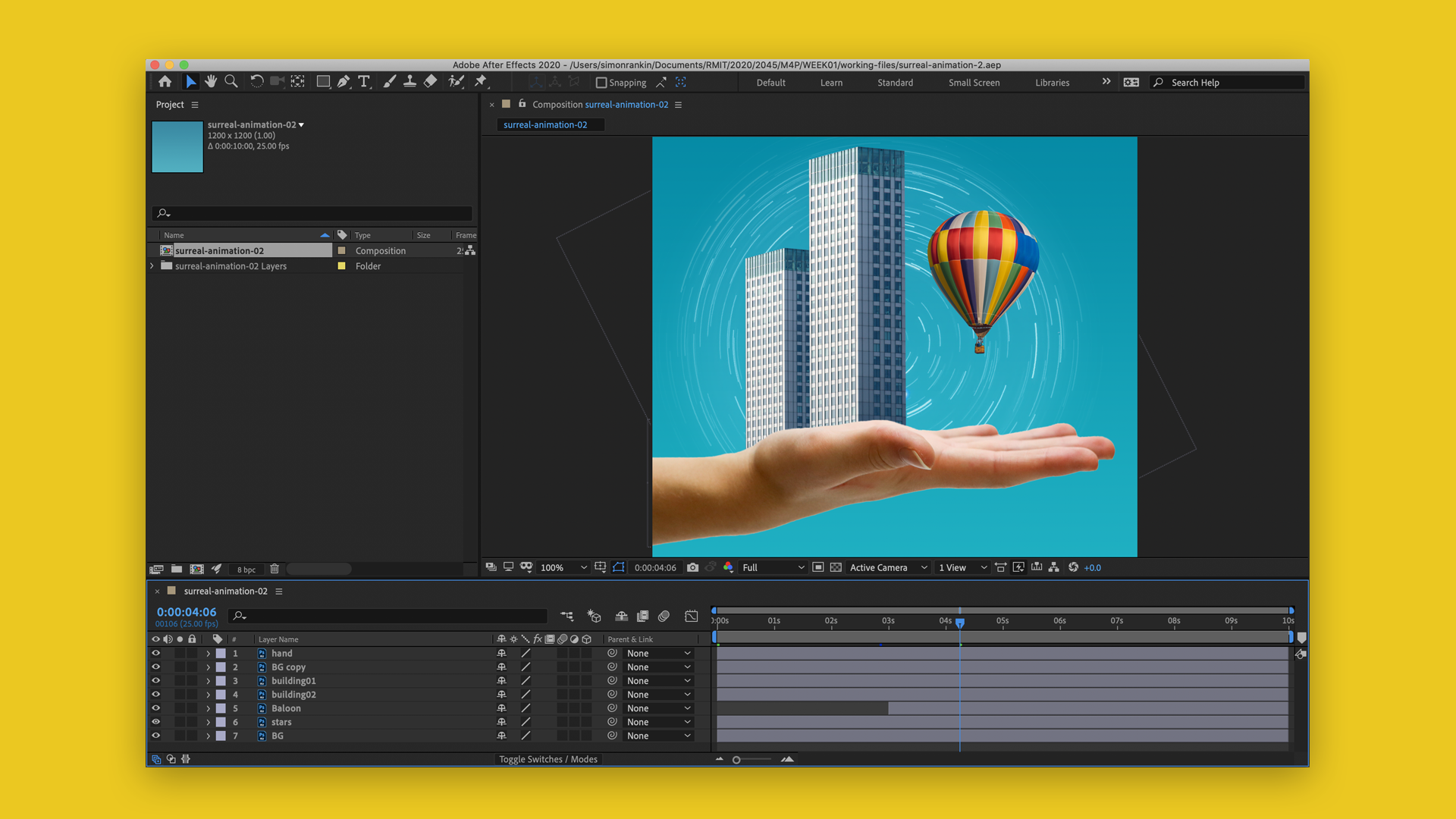The height and width of the screenshot is (819, 1456).
Task: Toggle visibility of the Baloon layer
Action: click(x=156, y=708)
